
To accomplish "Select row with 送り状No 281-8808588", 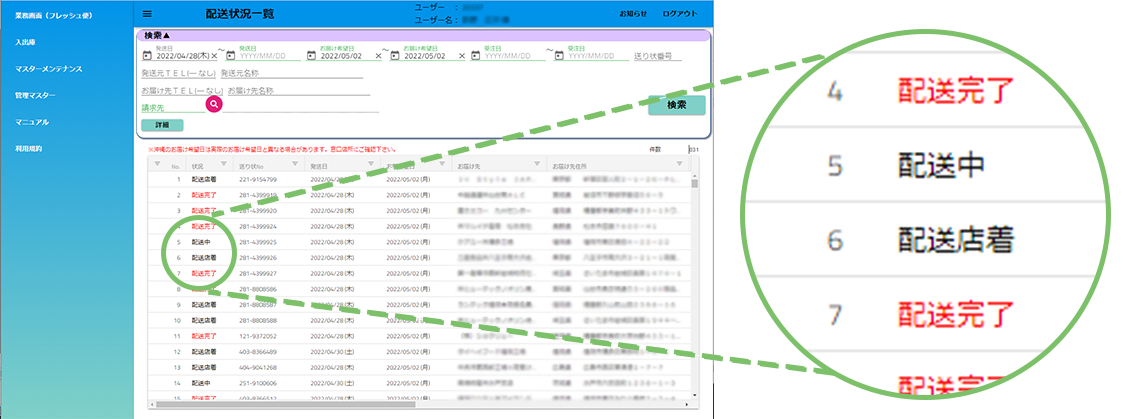I will point(420,320).
